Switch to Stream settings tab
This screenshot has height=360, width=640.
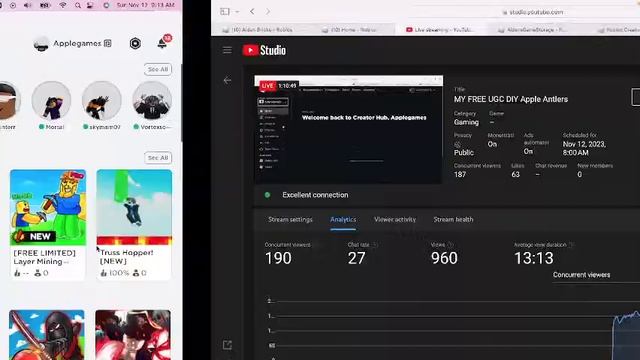click(x=290, y=220)
